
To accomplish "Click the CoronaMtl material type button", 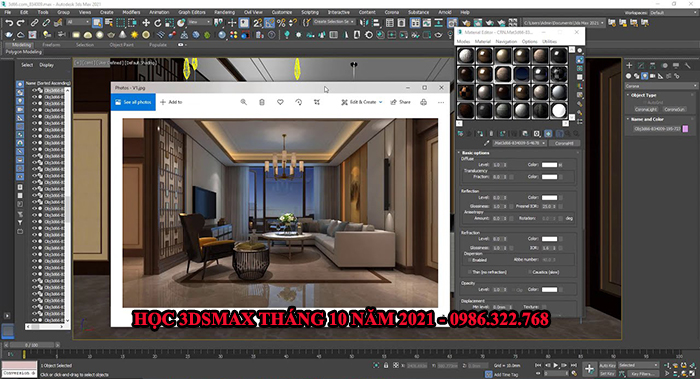I will click(x=564, y=143).
